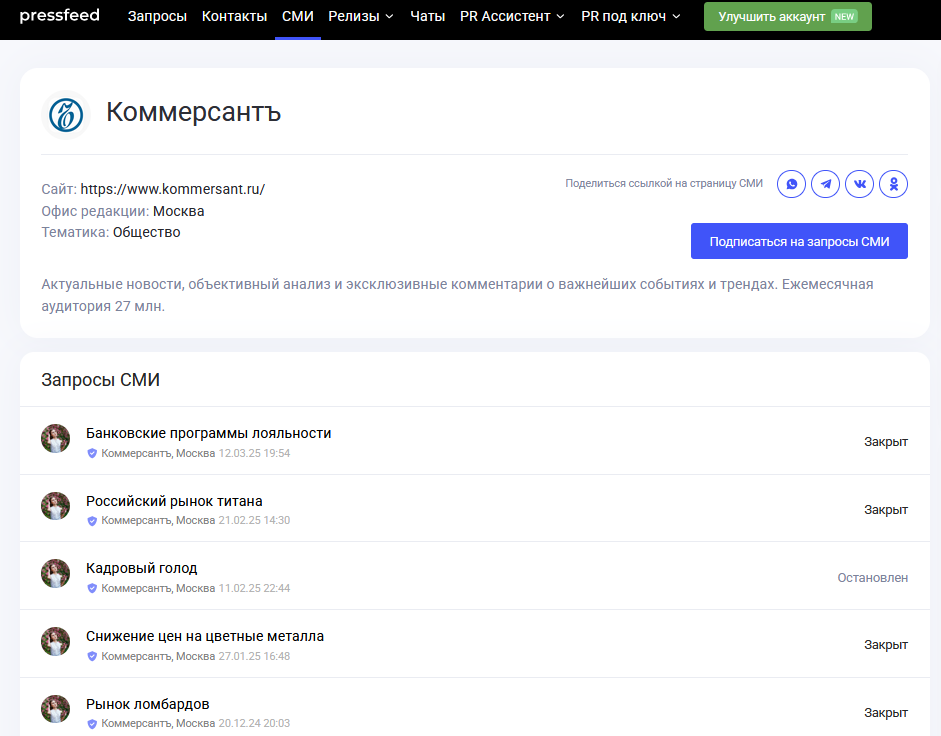941x736 pixels.
Task: Open request Кадровый голод
Action: point(142,568)
